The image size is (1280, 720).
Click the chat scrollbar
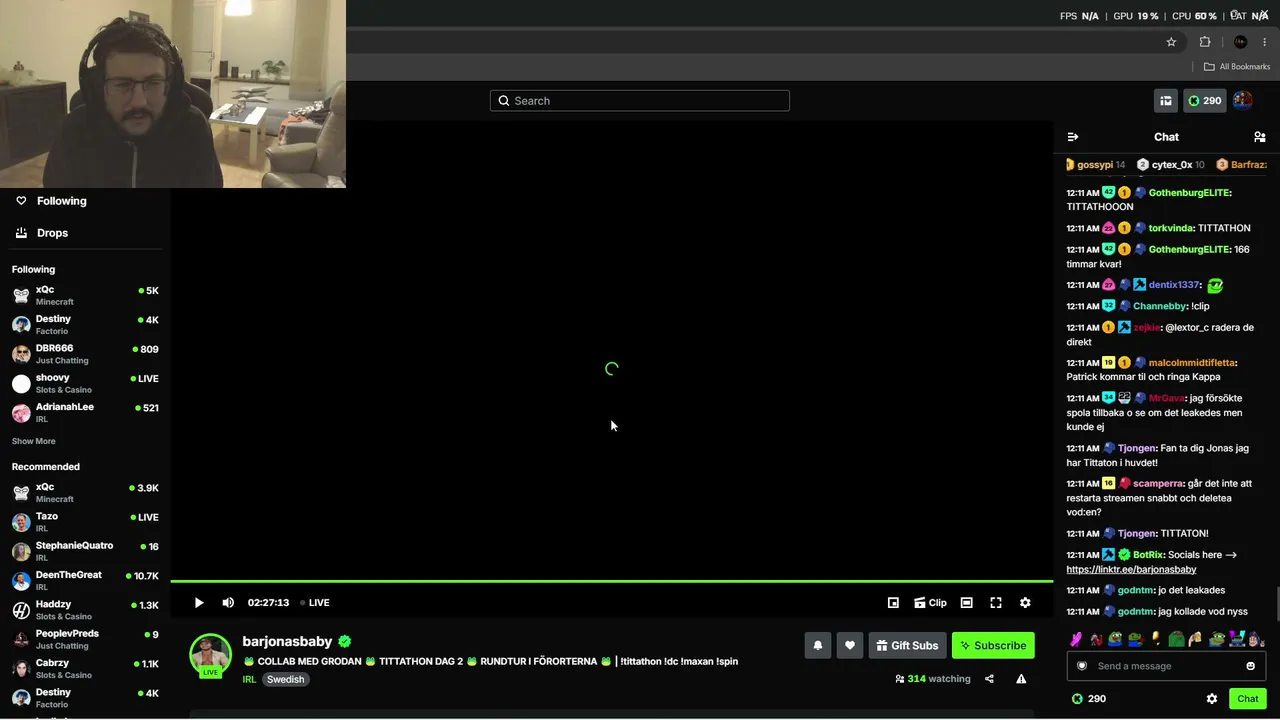pyautogui.click(x=1276, y=603)
